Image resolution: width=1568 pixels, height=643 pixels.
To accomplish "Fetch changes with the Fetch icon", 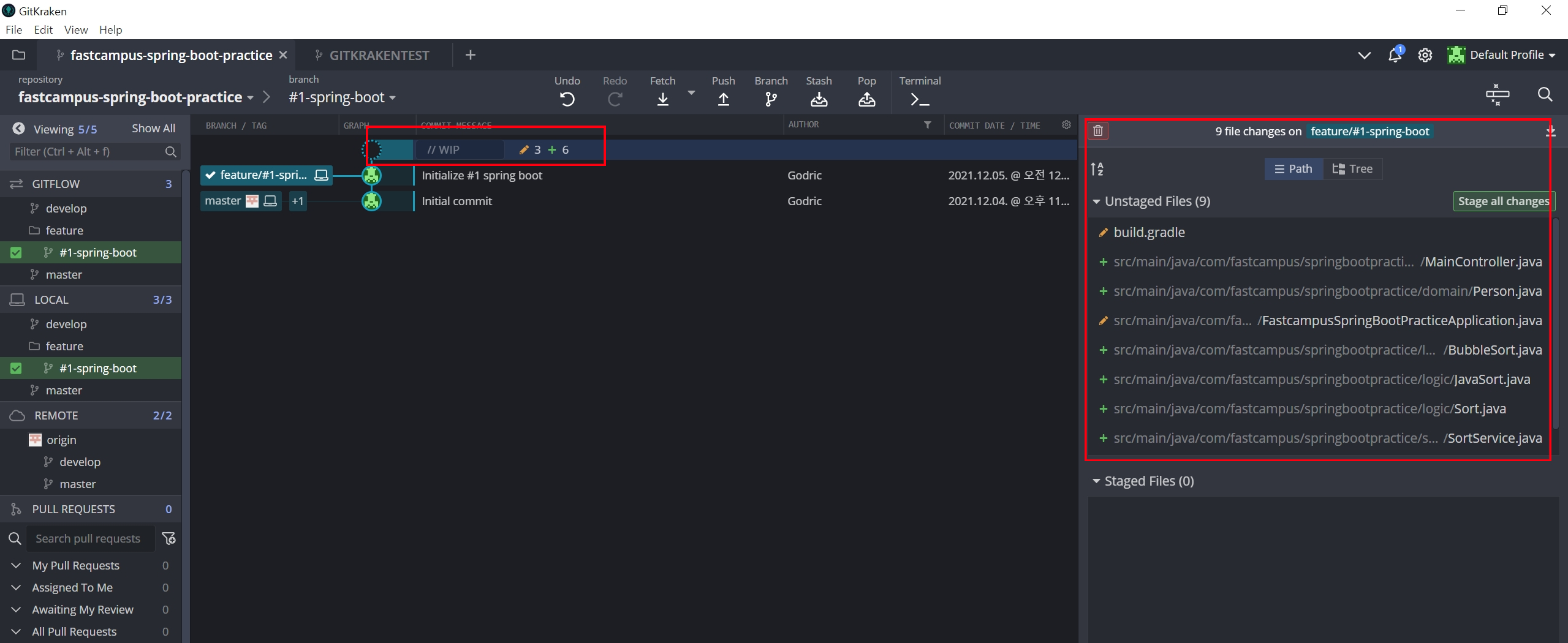I will 662,99.
